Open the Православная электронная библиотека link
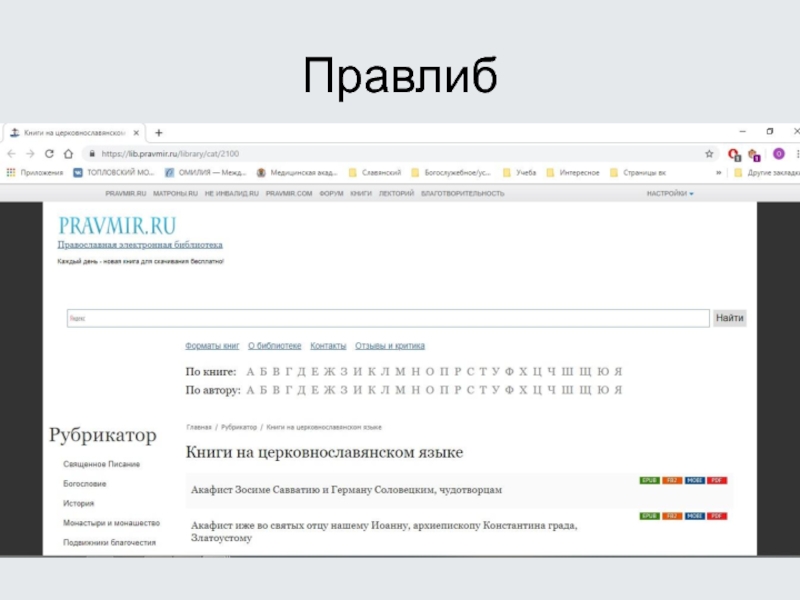This screenshot has height=600, width=800. click(140, 245)
